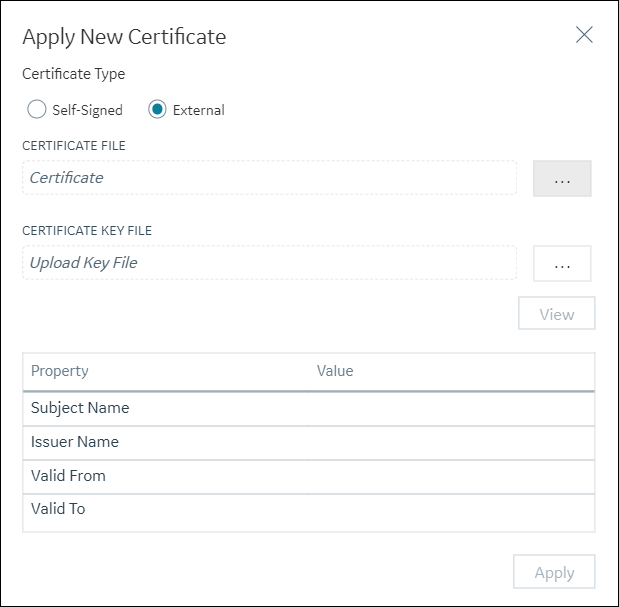This screenshot has height=607, width=619.
Task: Click the Property column header
Action: click(60, 371)
